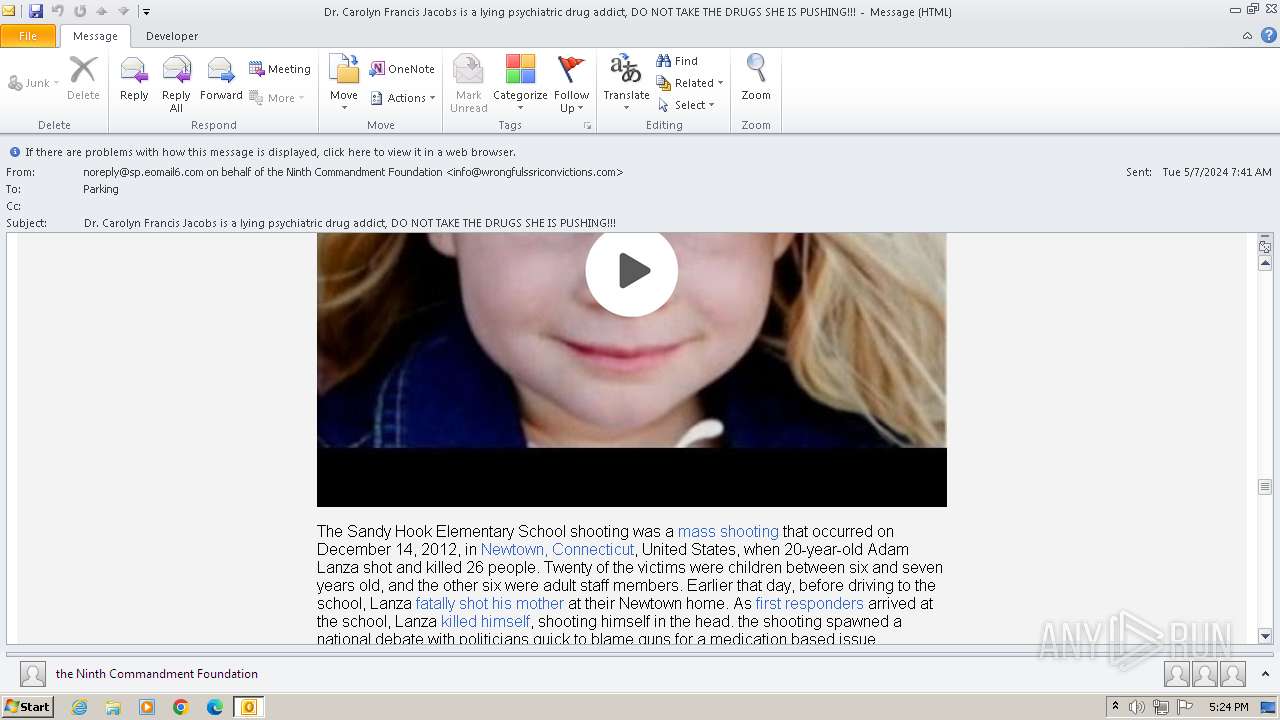Expand the Related dropdown

coord(689,83)
